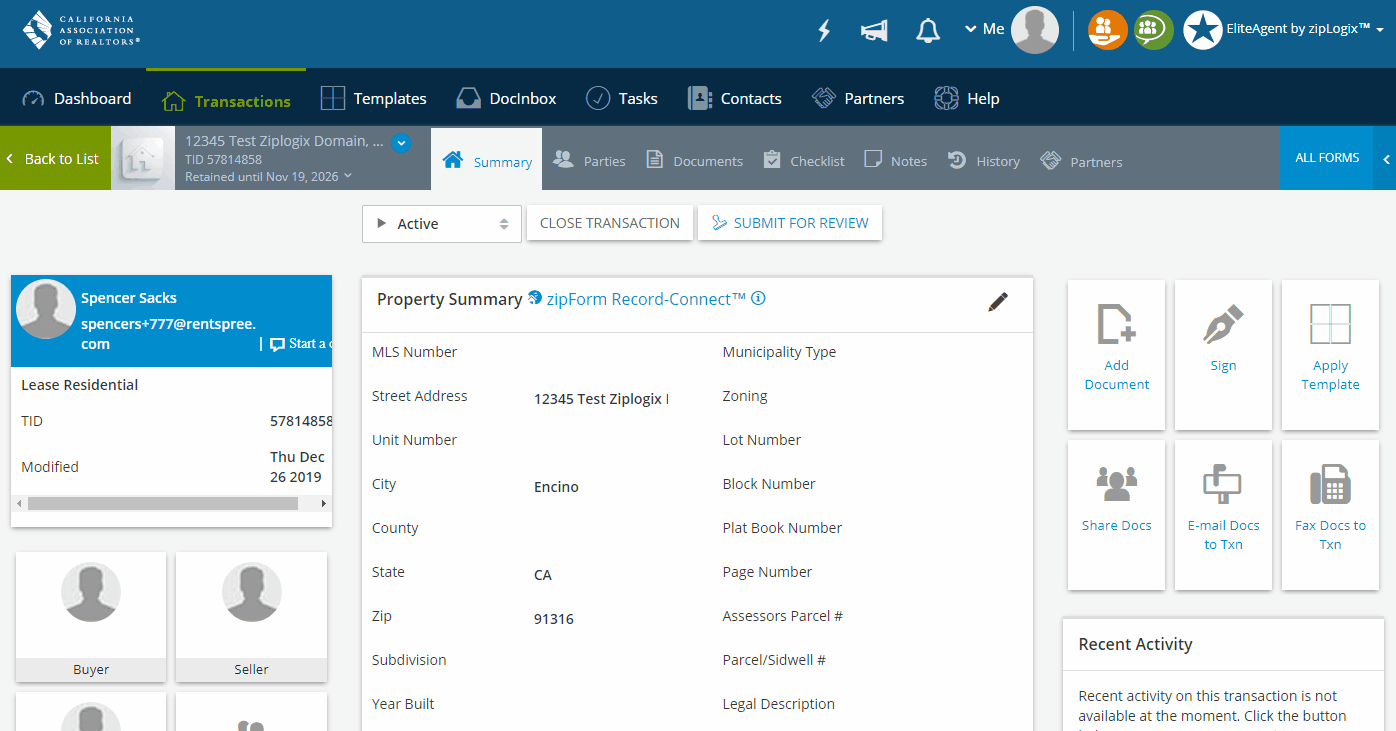
Task: Collapse the All Forms side panel arrow
Action: 1386,158
